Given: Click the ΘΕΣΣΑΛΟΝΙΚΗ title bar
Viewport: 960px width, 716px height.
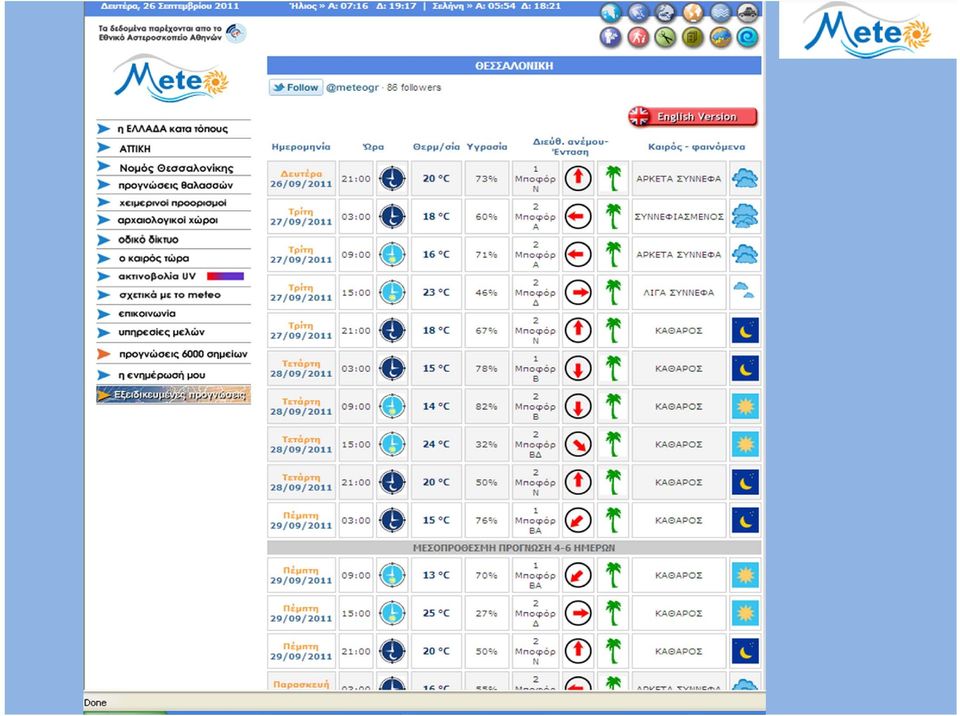Looking at the screenshot, I should pos(514,66).
